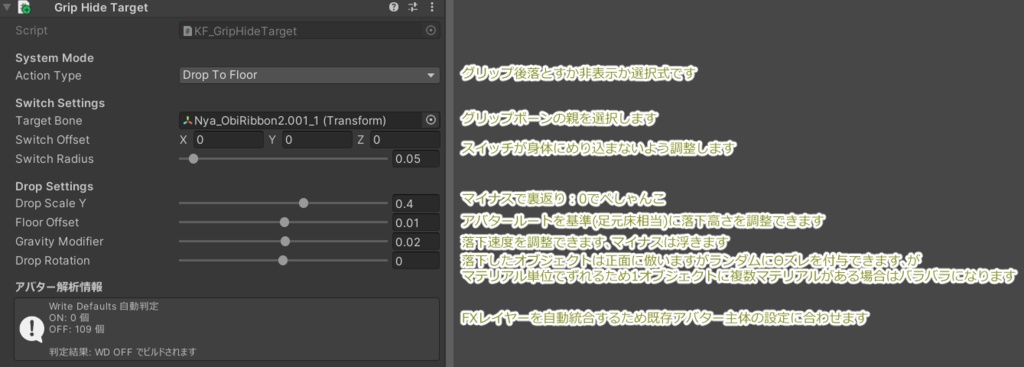
Task: Click the Drop Rotation value field 0
Action: coord(415,261)
